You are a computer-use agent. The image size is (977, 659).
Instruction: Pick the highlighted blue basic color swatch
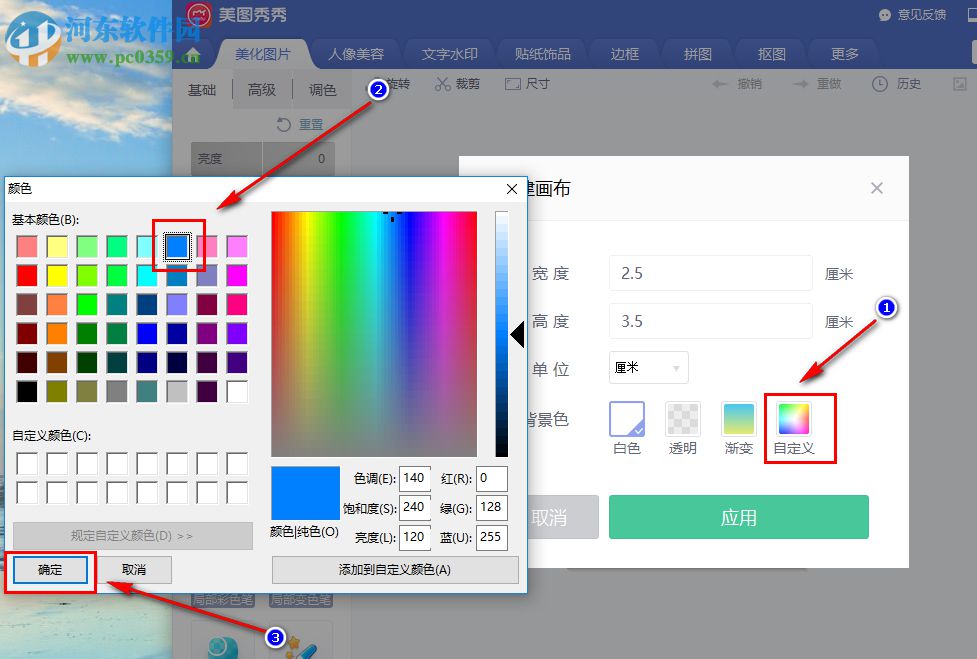(x=177, y=245)
